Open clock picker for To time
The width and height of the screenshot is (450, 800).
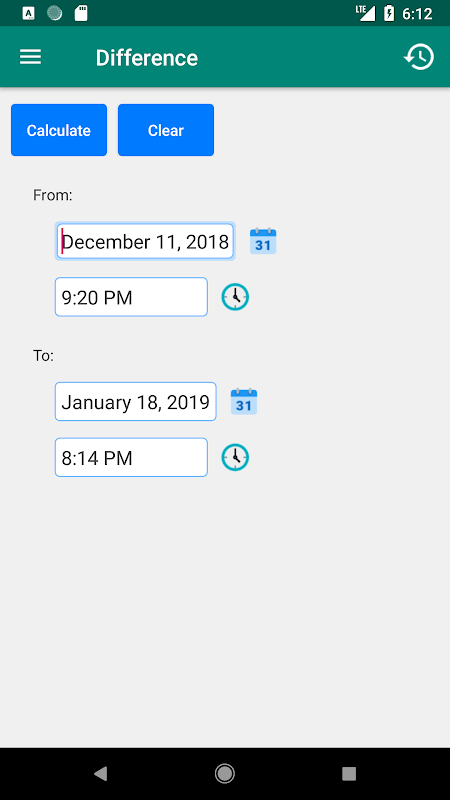coord(235,457)
